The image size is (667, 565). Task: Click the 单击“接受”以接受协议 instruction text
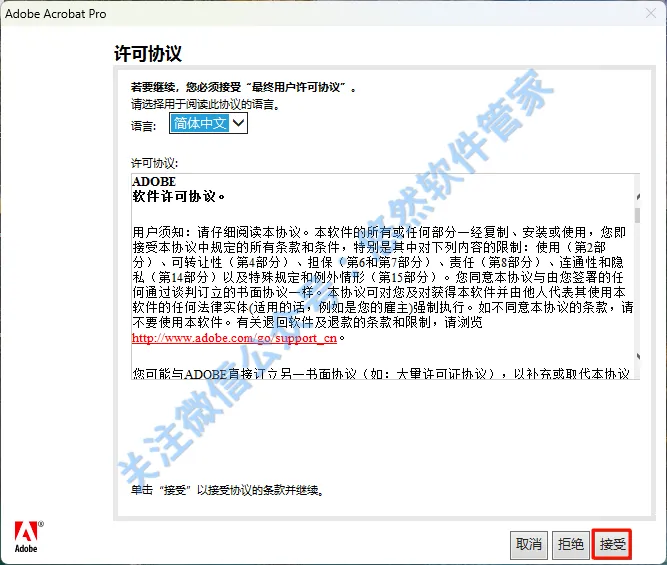(x=228, y=490)
